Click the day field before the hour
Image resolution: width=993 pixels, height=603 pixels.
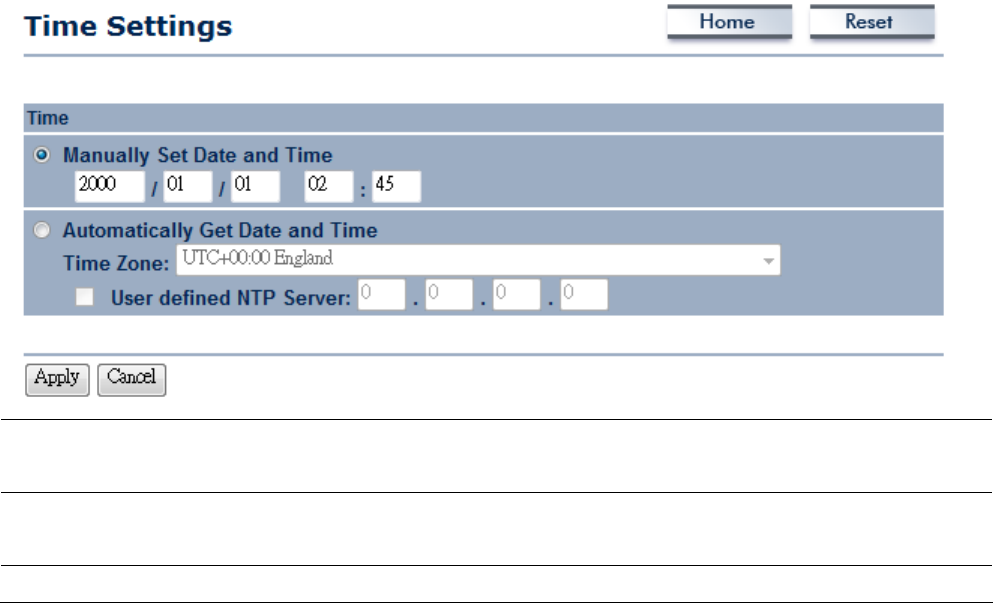point(255,186)
